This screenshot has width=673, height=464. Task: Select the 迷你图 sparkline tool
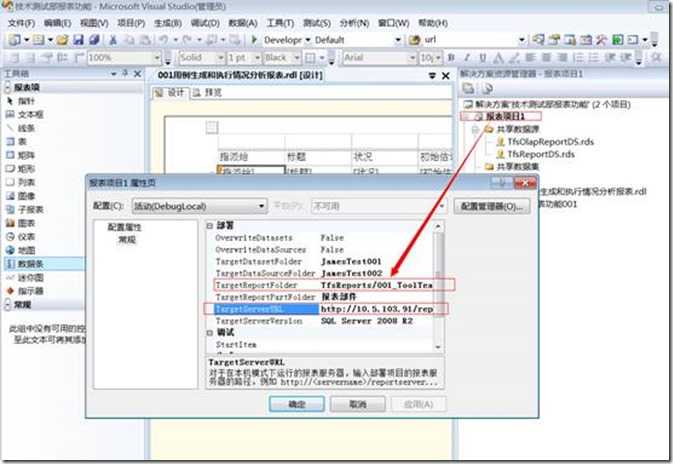[x=30, y=277]
